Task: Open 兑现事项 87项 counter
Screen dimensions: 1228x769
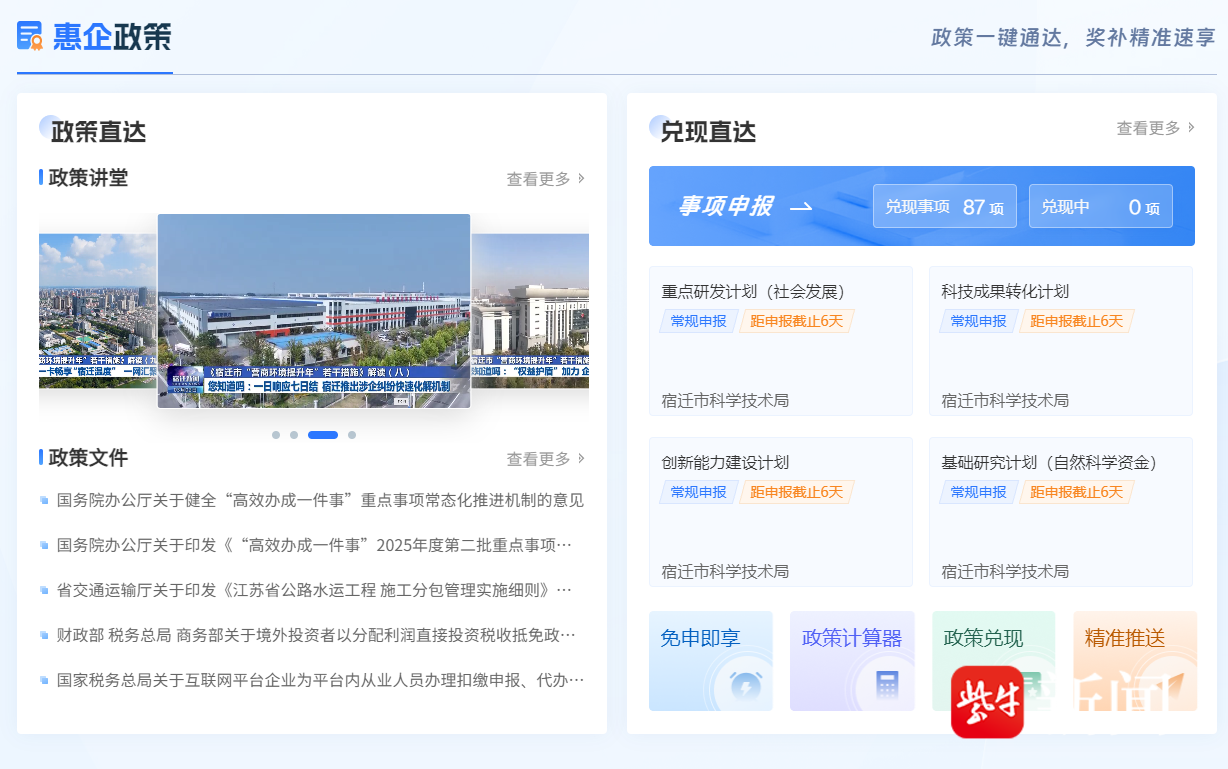Action: [x=945, y=206]
